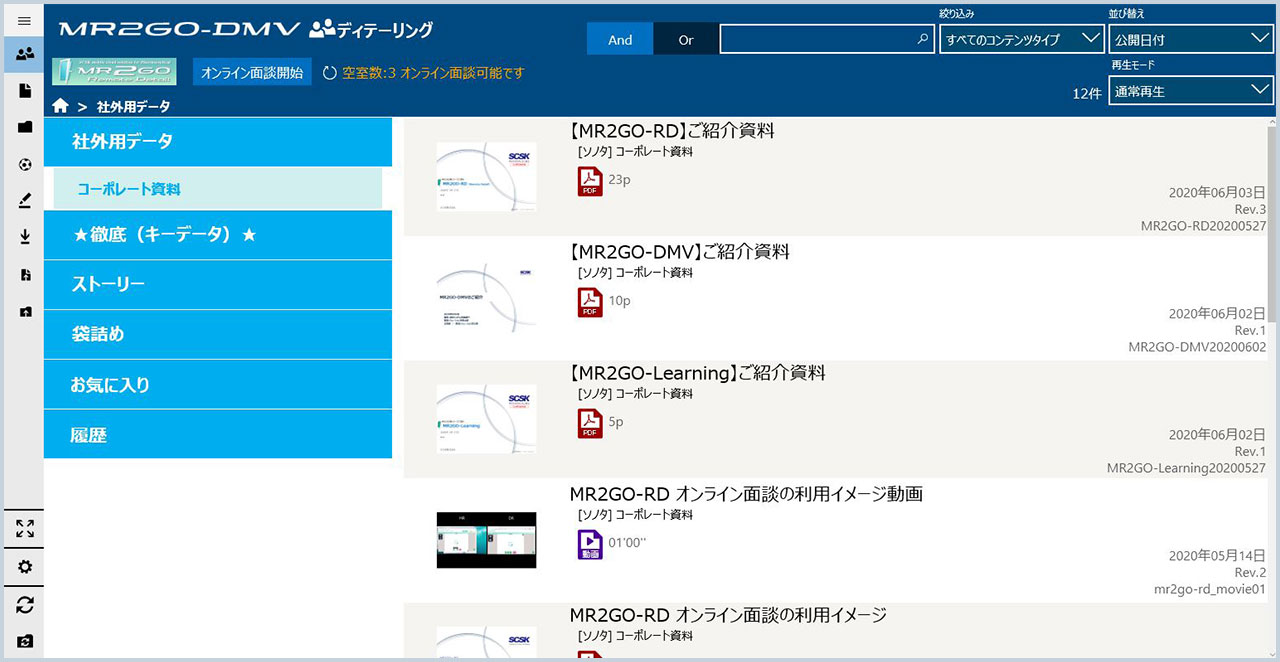Open the 履歴 section

pyautogui.click(x=218, y=435)
